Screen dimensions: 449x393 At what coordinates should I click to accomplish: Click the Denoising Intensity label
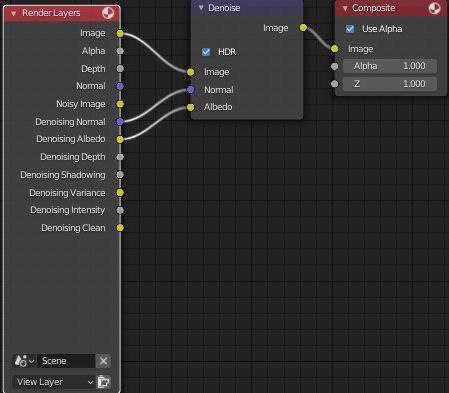pyautogui.click(x=68, y=210)
